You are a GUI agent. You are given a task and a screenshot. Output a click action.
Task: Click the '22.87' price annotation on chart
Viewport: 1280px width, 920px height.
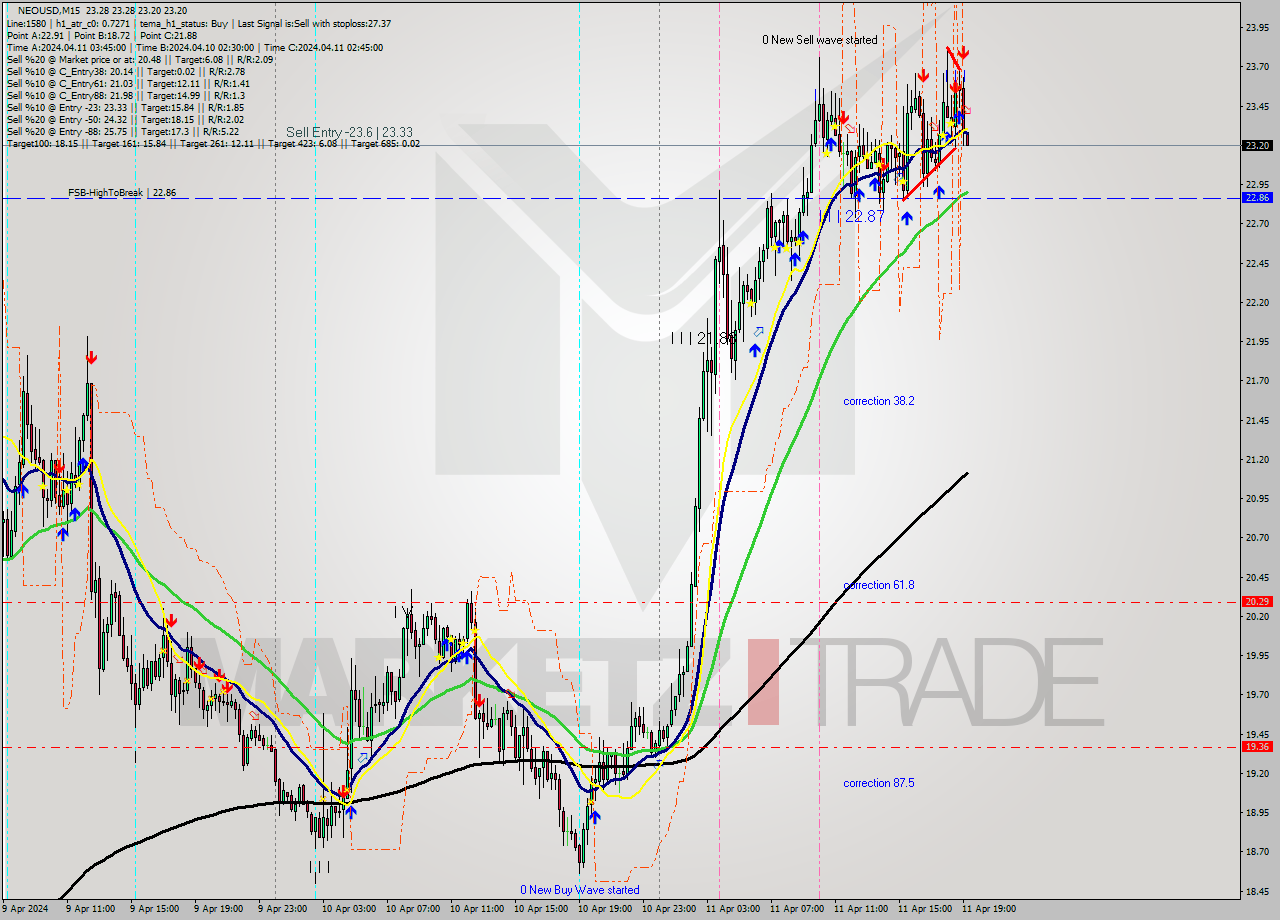click(864, 216)
